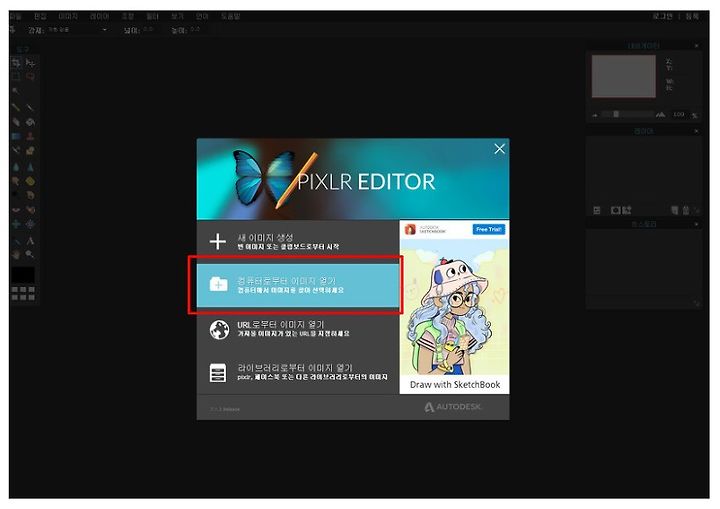The image size is (720, 509).
Task: Open the 보기 (View) menu
Action: pyautogui.click(x=177, y=17)
